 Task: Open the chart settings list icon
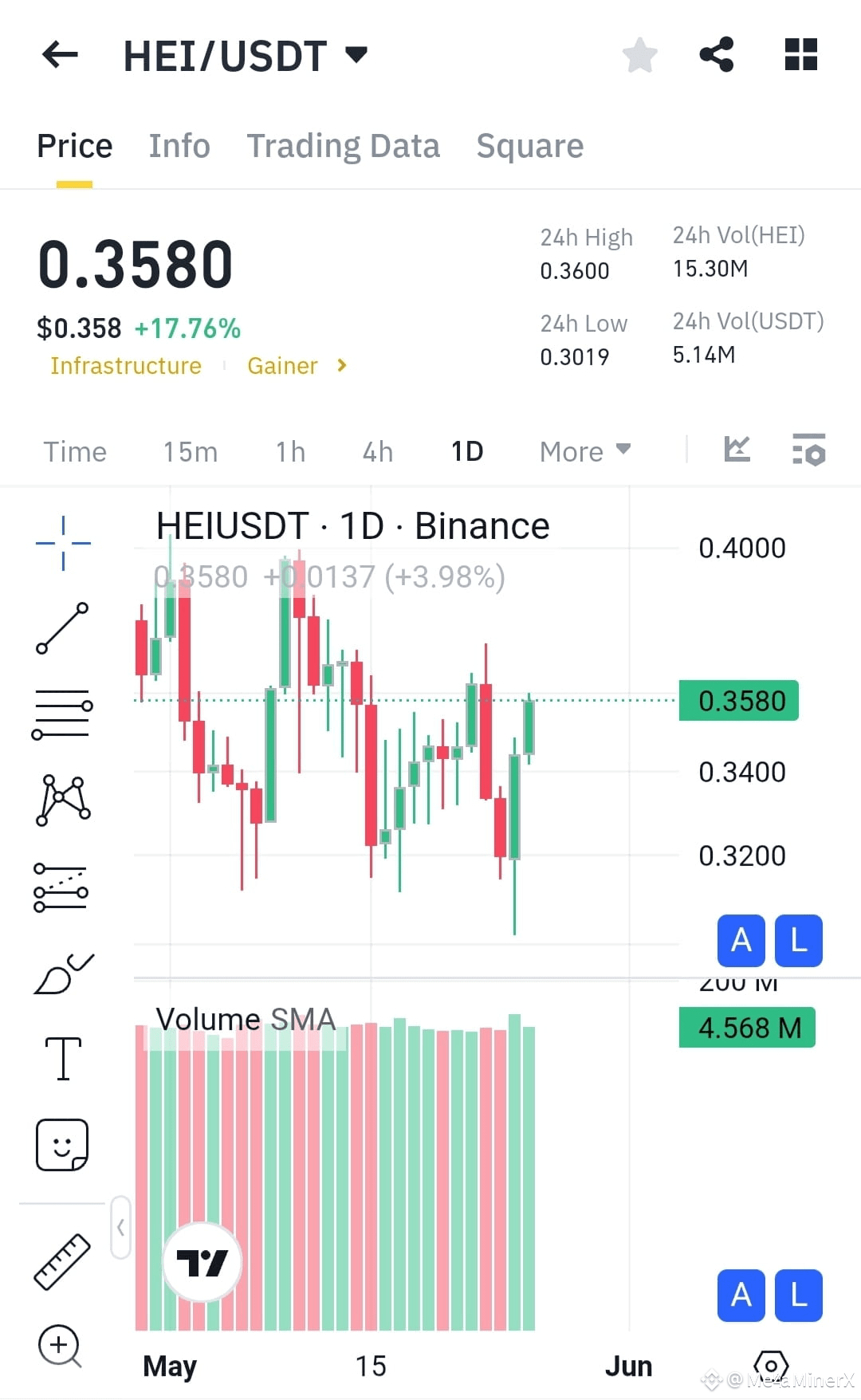tap(809, 450)
